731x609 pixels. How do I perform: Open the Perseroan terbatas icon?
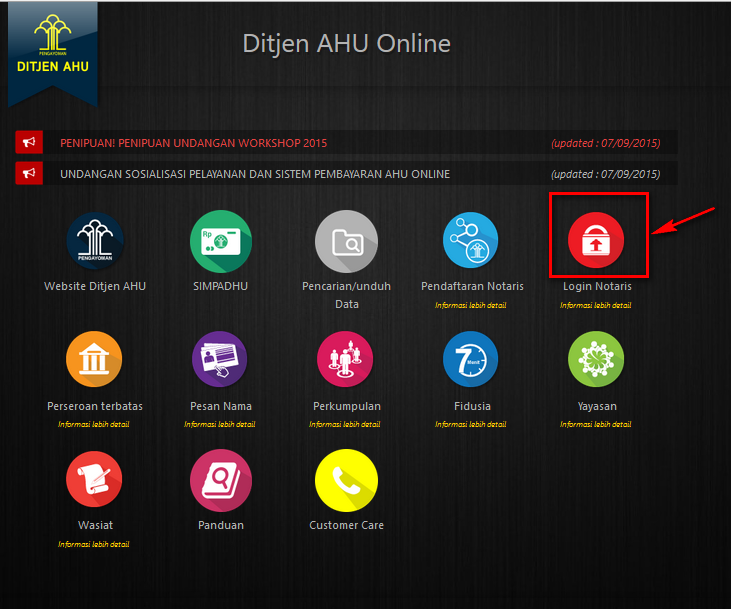[x=94, y=361]
